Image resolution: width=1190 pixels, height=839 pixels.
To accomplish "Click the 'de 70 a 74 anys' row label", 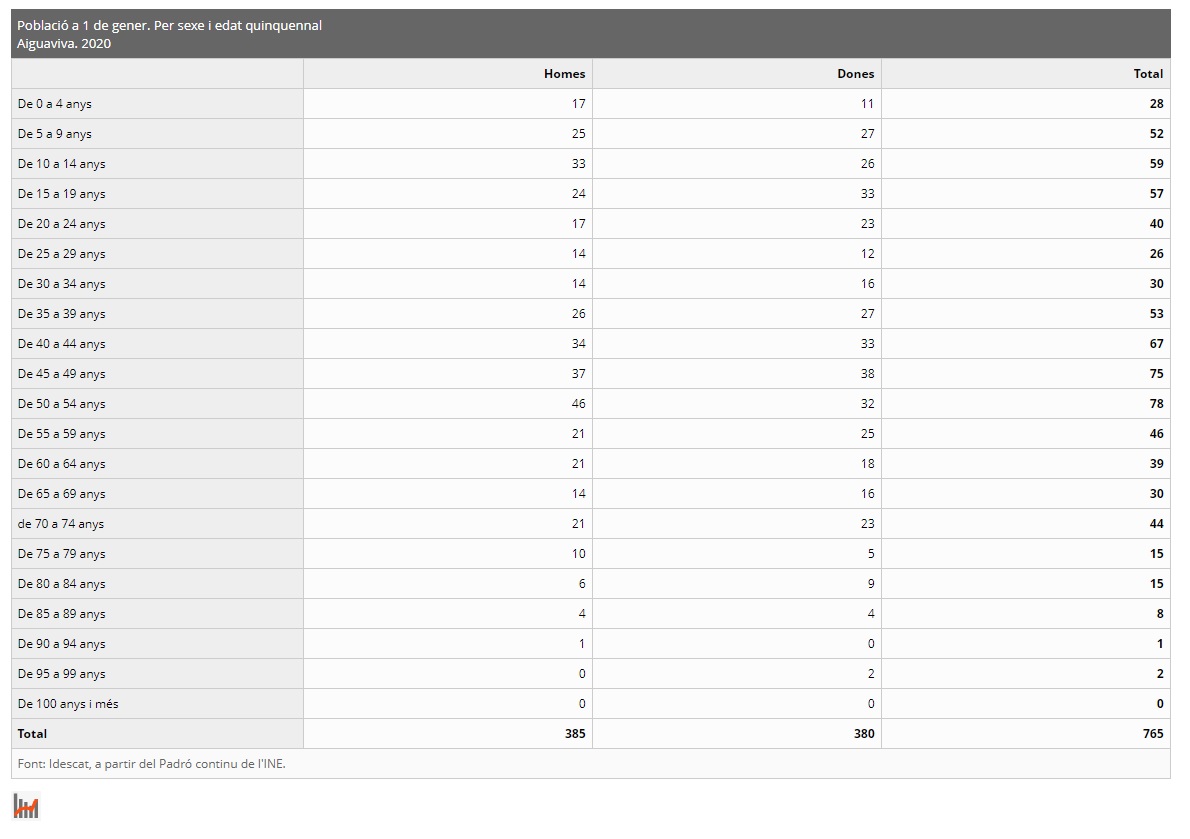I will 61,524.
